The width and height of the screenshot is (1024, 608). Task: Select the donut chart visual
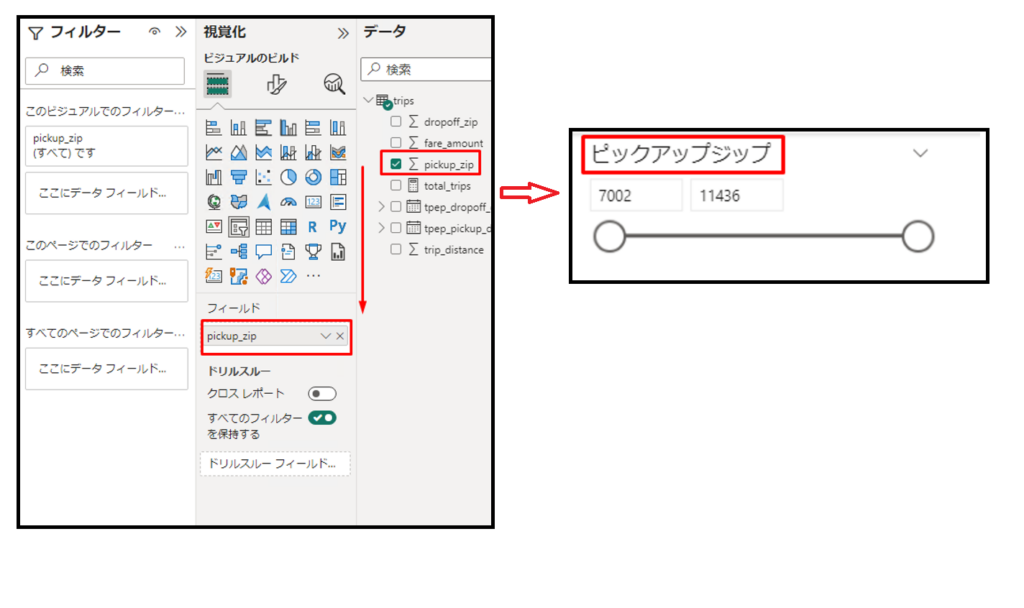(x=313, y=177)
